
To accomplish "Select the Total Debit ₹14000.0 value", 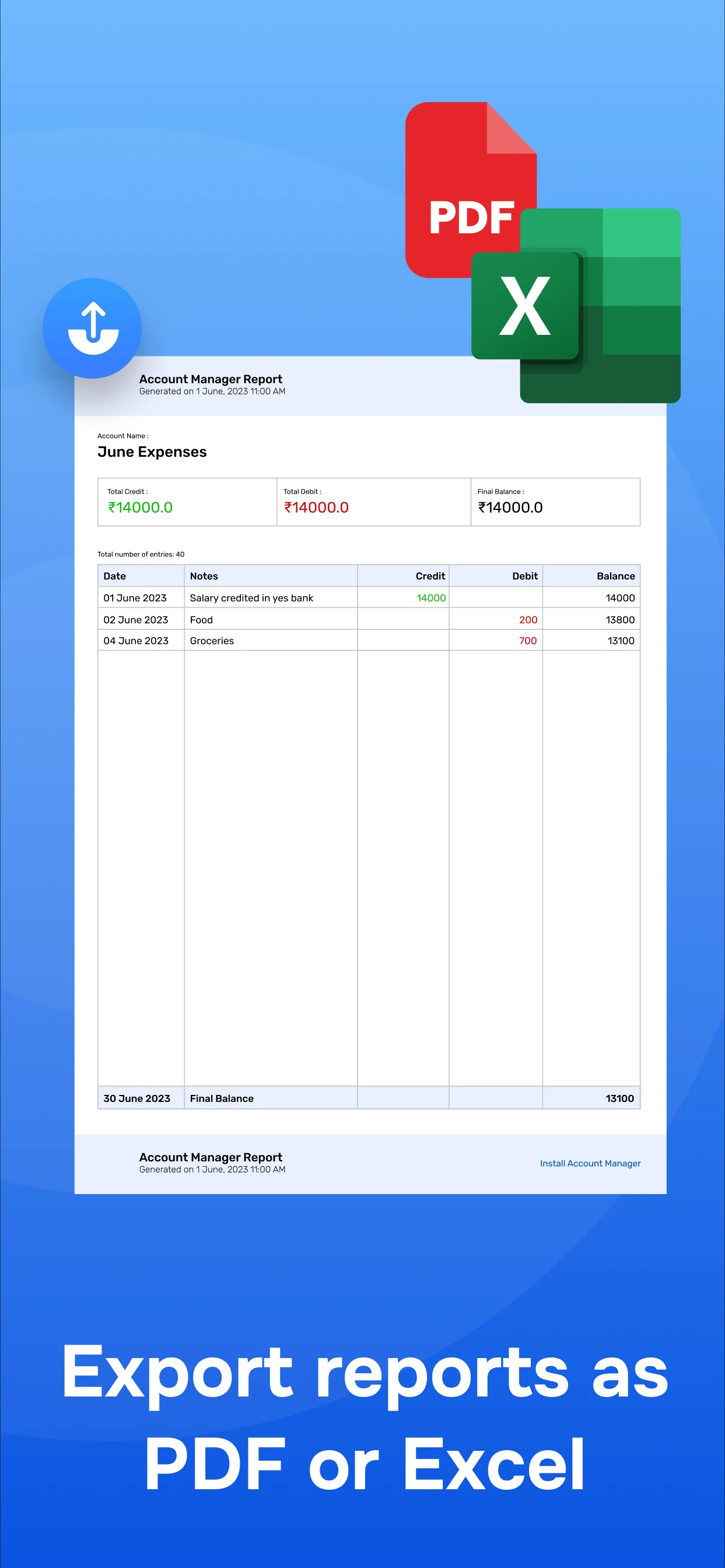I will (x=316, y=507).
